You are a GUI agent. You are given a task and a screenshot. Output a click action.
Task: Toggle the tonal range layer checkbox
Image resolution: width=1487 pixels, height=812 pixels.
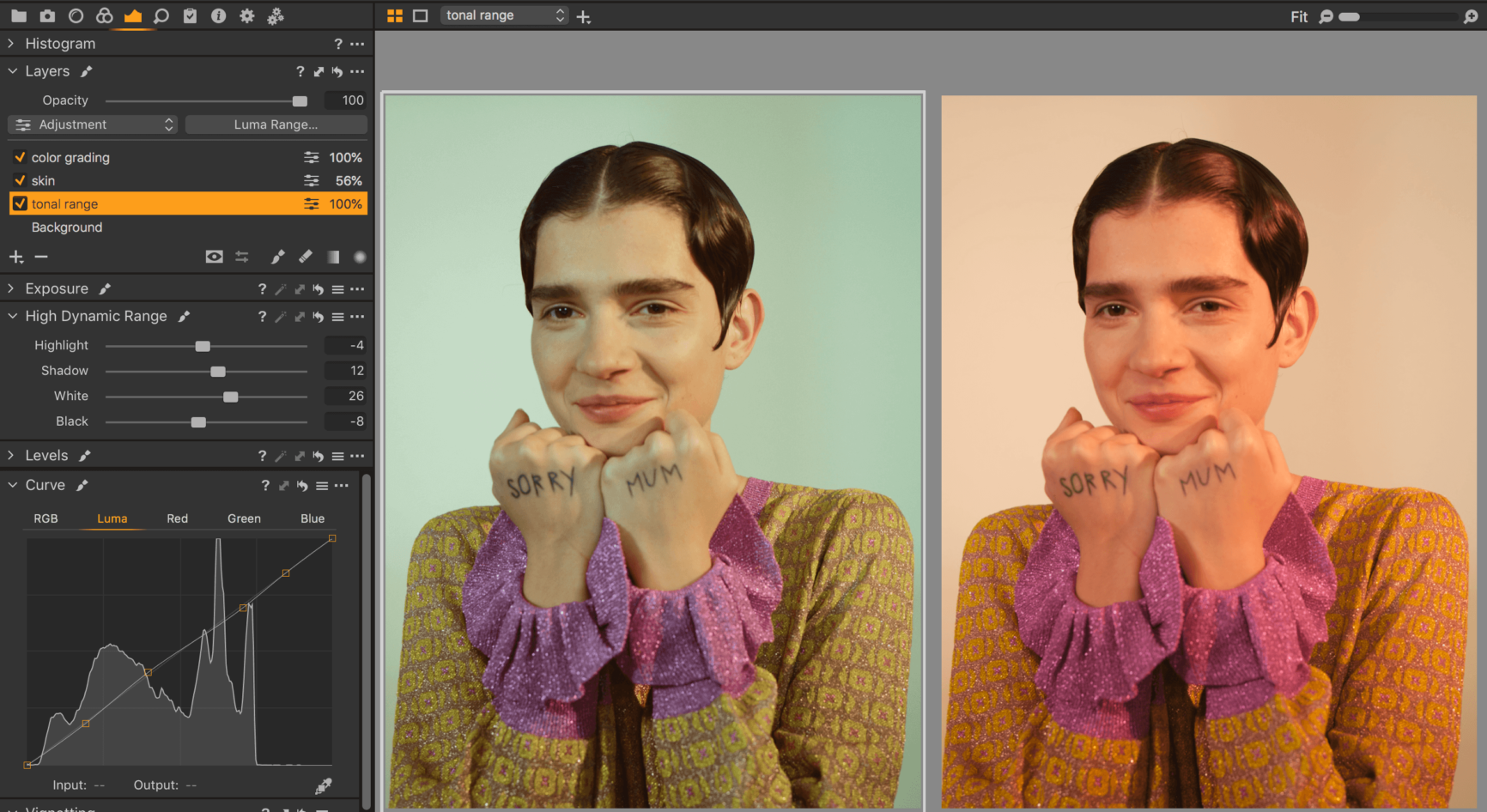click(20, 203)
